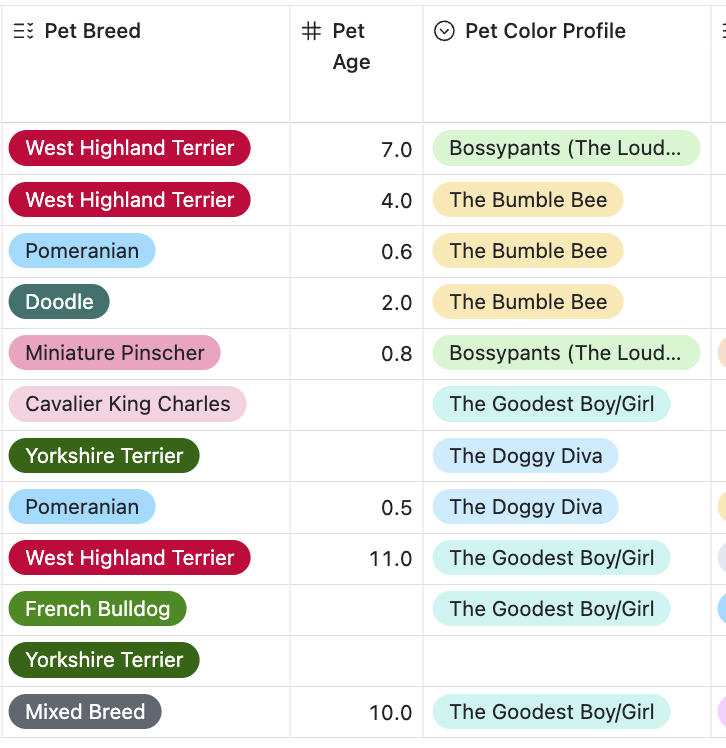Click the multi-select icon beside Pet Breed
The image size is (726, 748).
(23, 31)
